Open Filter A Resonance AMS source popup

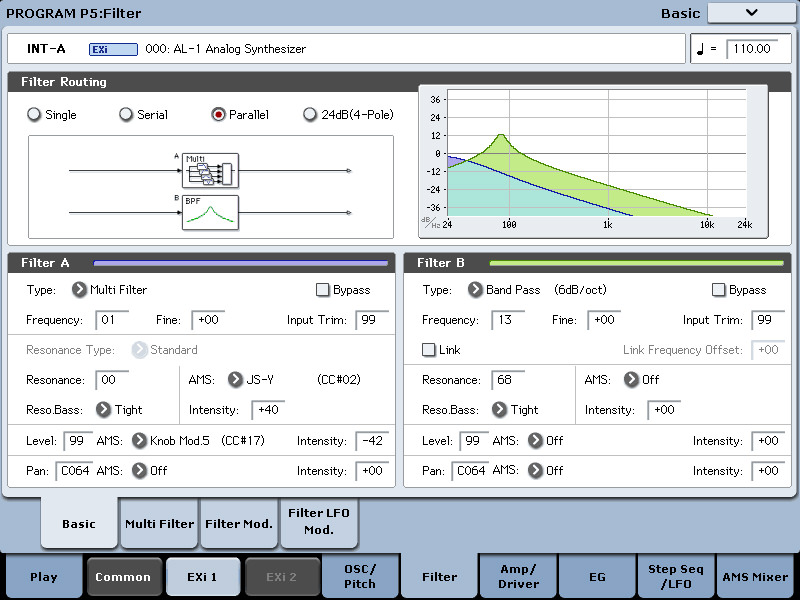pyautogui.click(x=236, y=380)
